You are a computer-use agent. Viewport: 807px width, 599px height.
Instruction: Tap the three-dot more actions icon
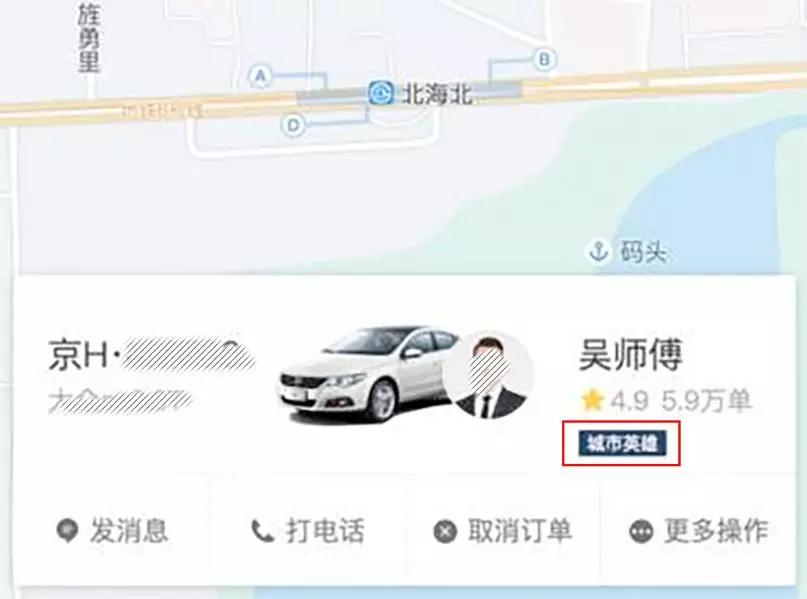point(641,531)
